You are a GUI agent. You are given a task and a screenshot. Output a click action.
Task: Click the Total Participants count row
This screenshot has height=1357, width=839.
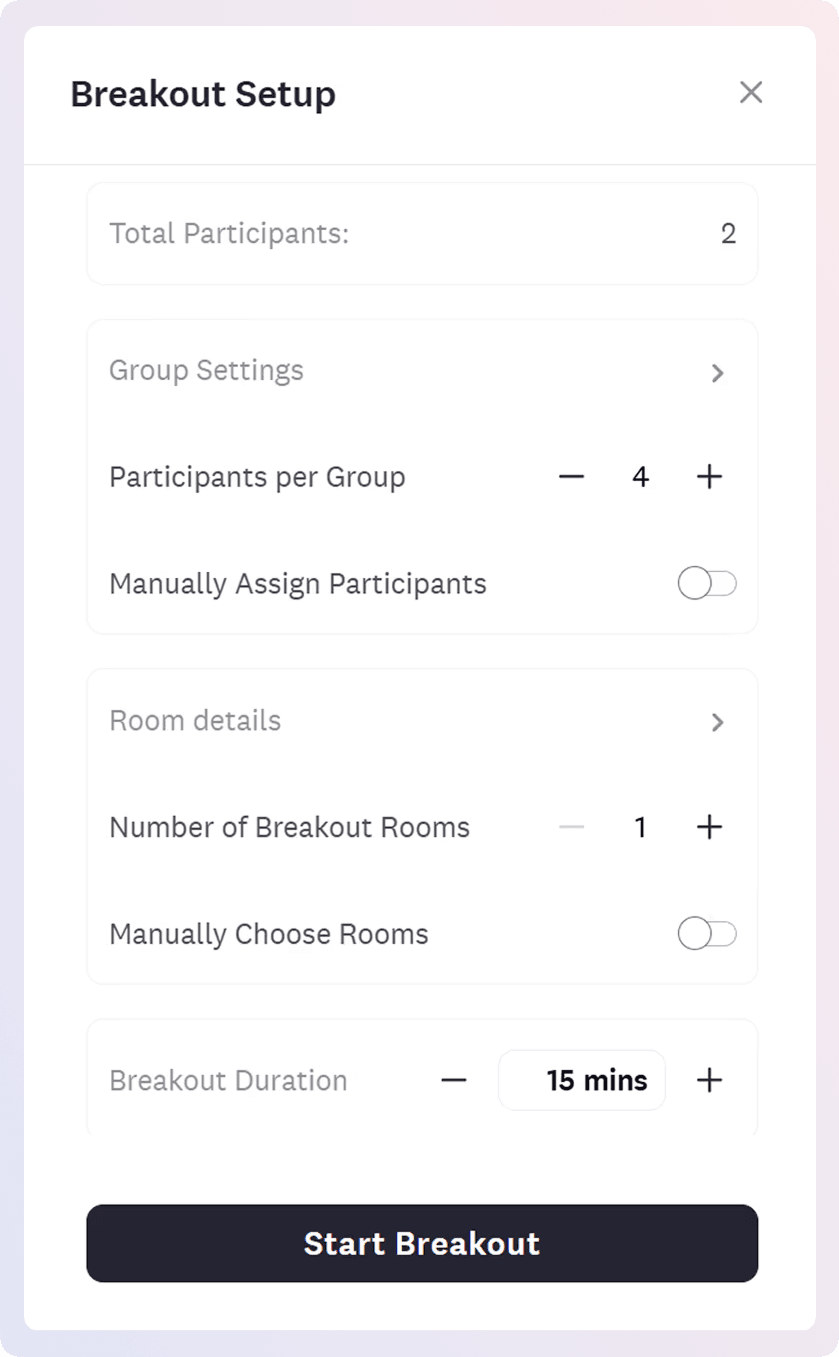[422, 234]
